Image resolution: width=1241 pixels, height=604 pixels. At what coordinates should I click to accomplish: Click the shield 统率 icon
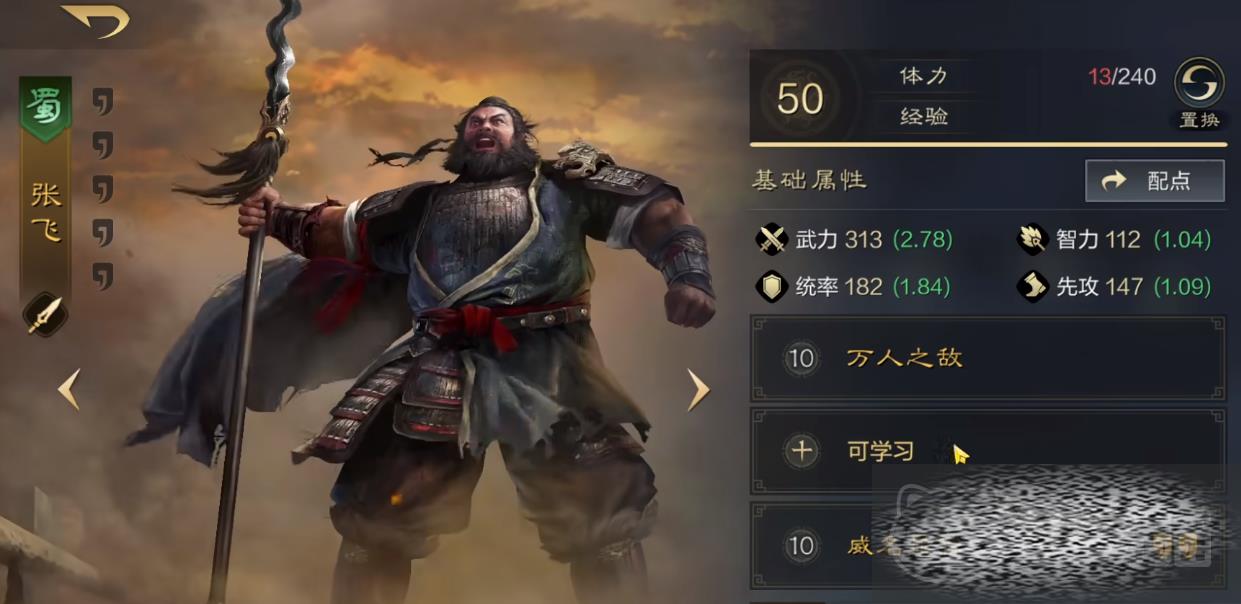pyautogui.click(x=773, y=287)
